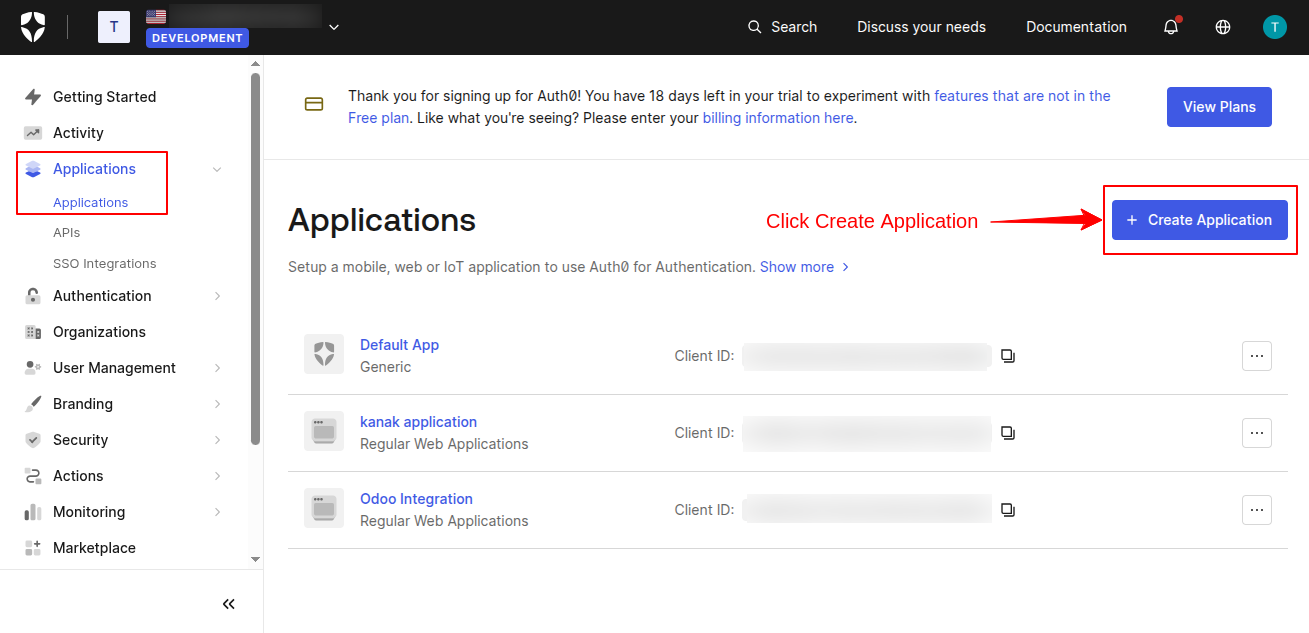This screenshot has width=1309, height=633.
Task: Open the Default App link
Action: 399,345
